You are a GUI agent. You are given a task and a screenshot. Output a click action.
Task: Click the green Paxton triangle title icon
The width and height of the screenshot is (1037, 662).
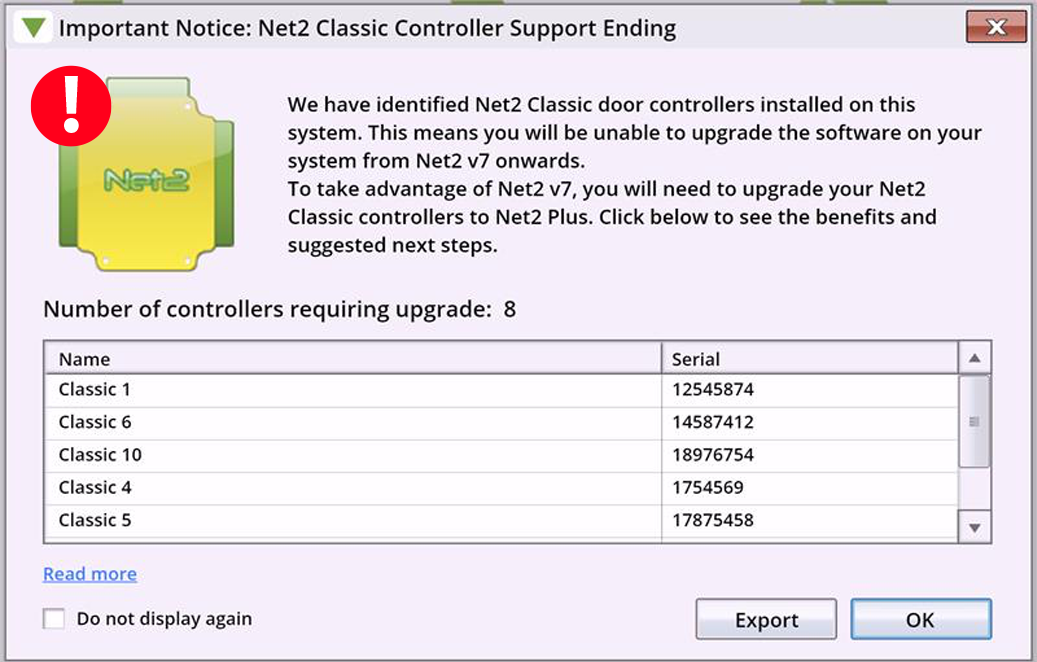[x=32, y=28]
